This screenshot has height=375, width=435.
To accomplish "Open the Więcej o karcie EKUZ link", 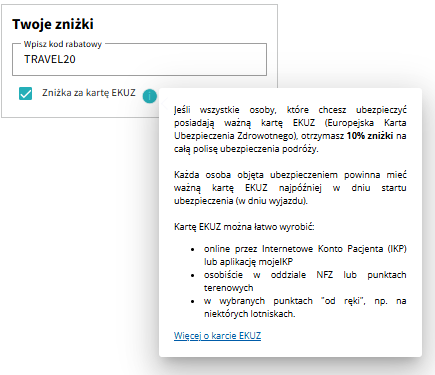I will (217, 336).
